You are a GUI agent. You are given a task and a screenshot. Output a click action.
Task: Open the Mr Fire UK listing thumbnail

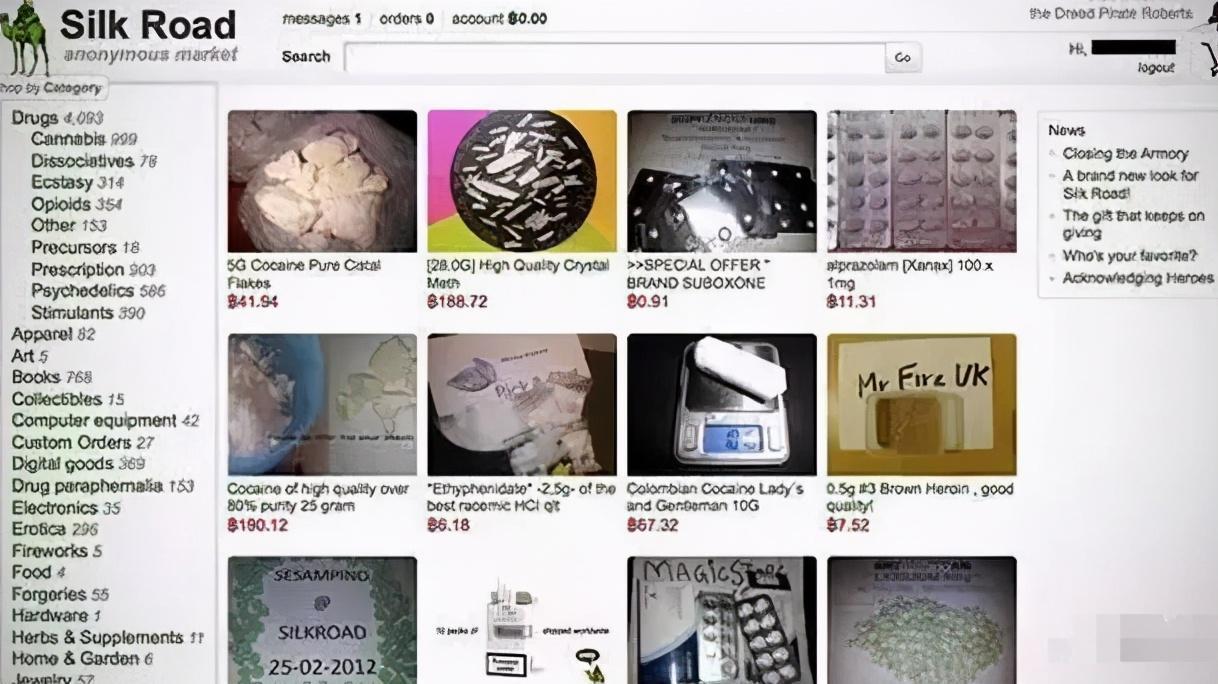coord(922,404)
